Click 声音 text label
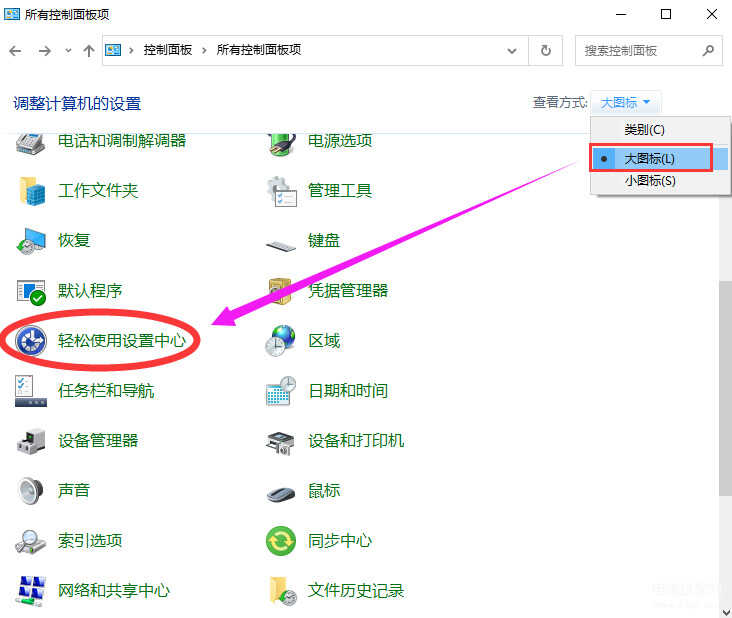 click(x=74, y=491)
